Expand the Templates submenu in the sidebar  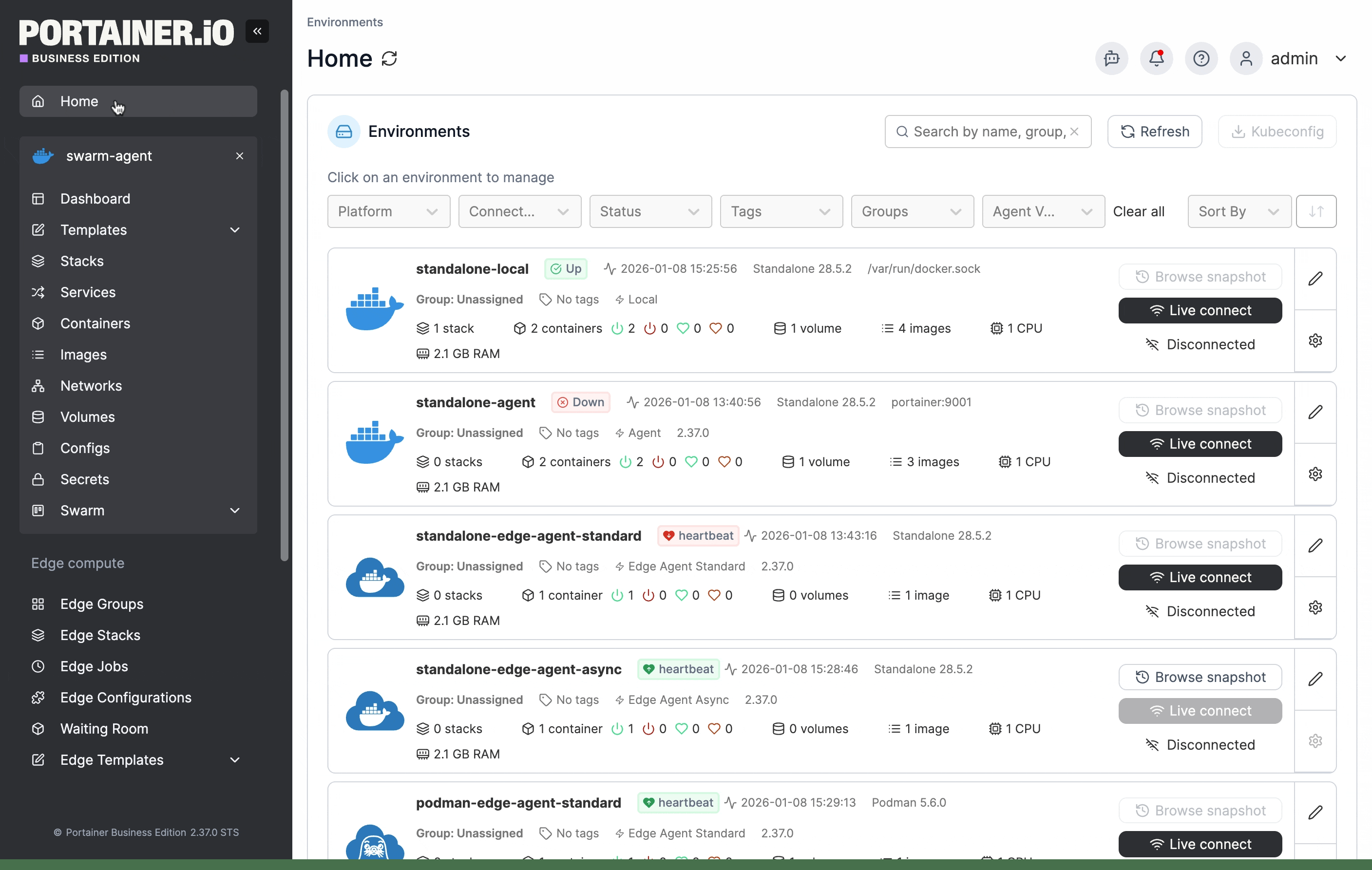tap(235, 229)
